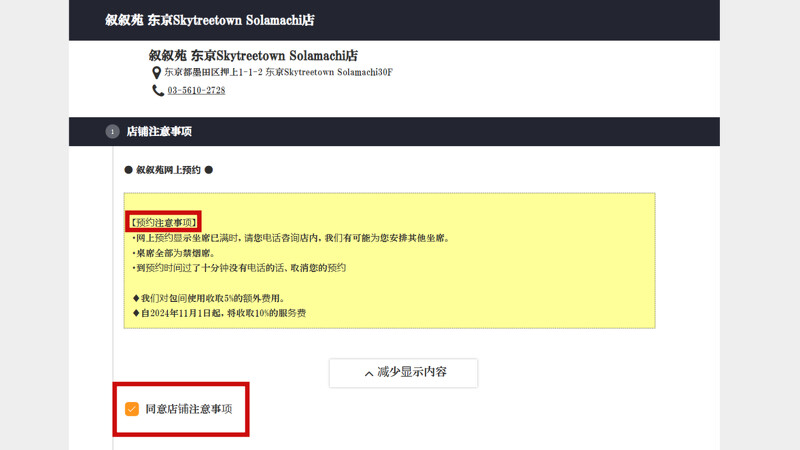The width and height of the screenshot is (800, 450).
Task: Click the store address text
Action: point(278,73)
